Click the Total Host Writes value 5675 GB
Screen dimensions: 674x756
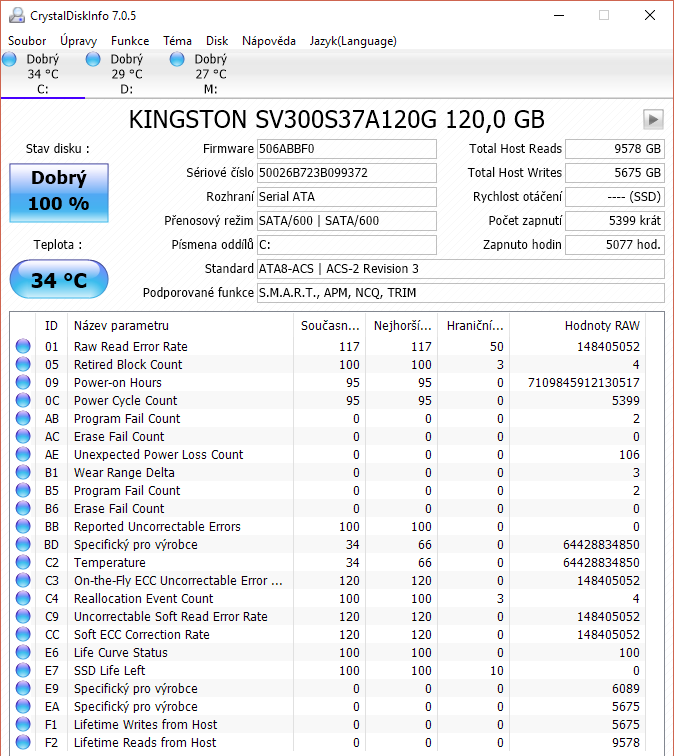coord(615,173)
